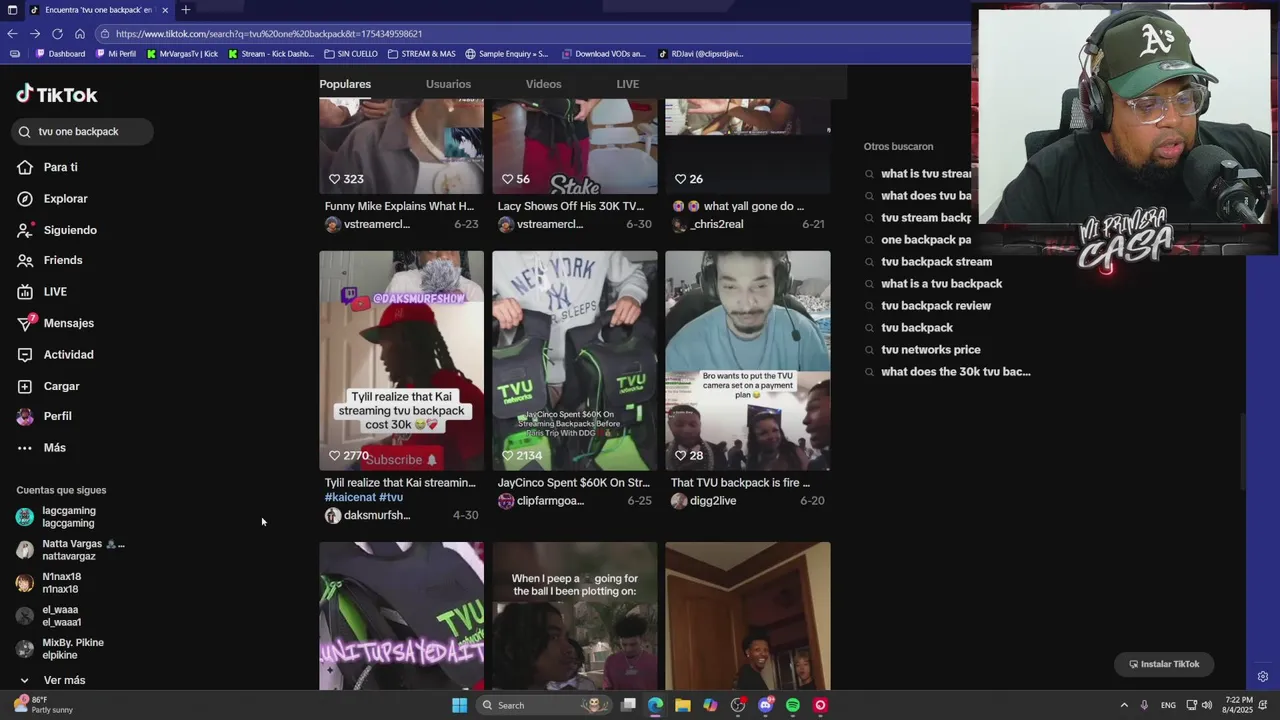Viewport: 1280px width, 720px height.
Task: Open the TikTok logo home link
Action: tap(57, 95)
